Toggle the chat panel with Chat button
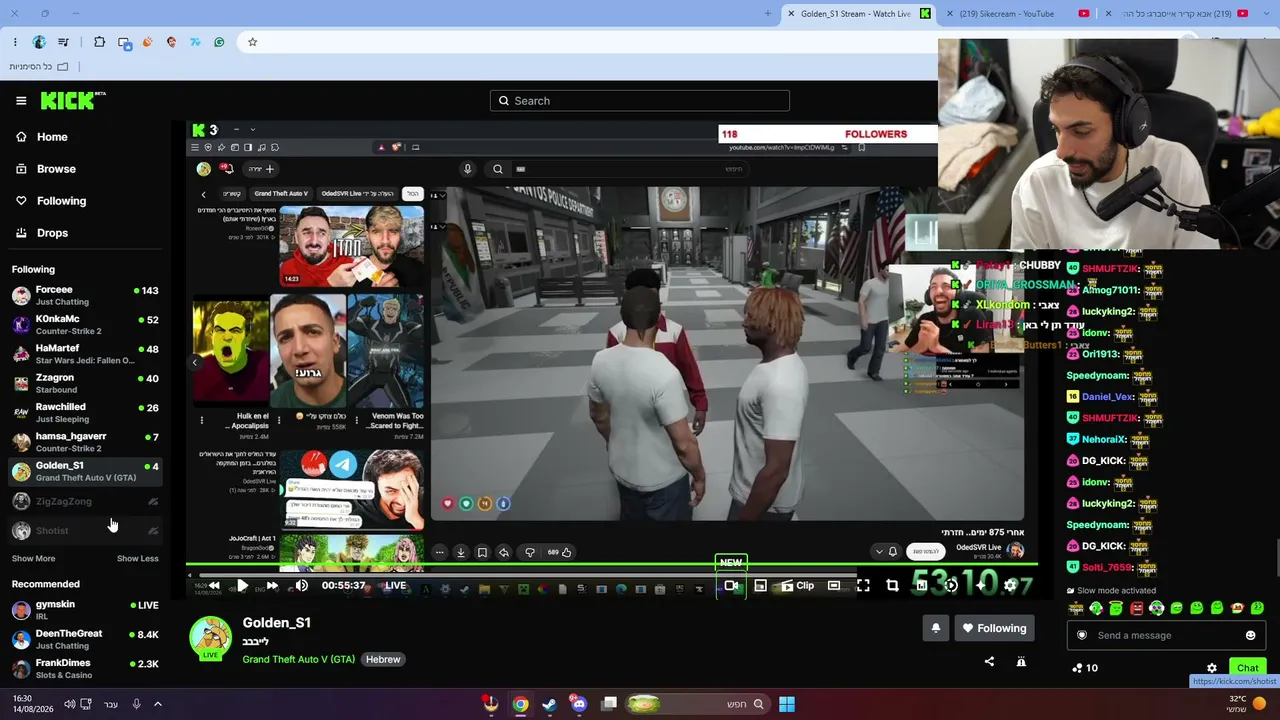 tap(1247, 668)
